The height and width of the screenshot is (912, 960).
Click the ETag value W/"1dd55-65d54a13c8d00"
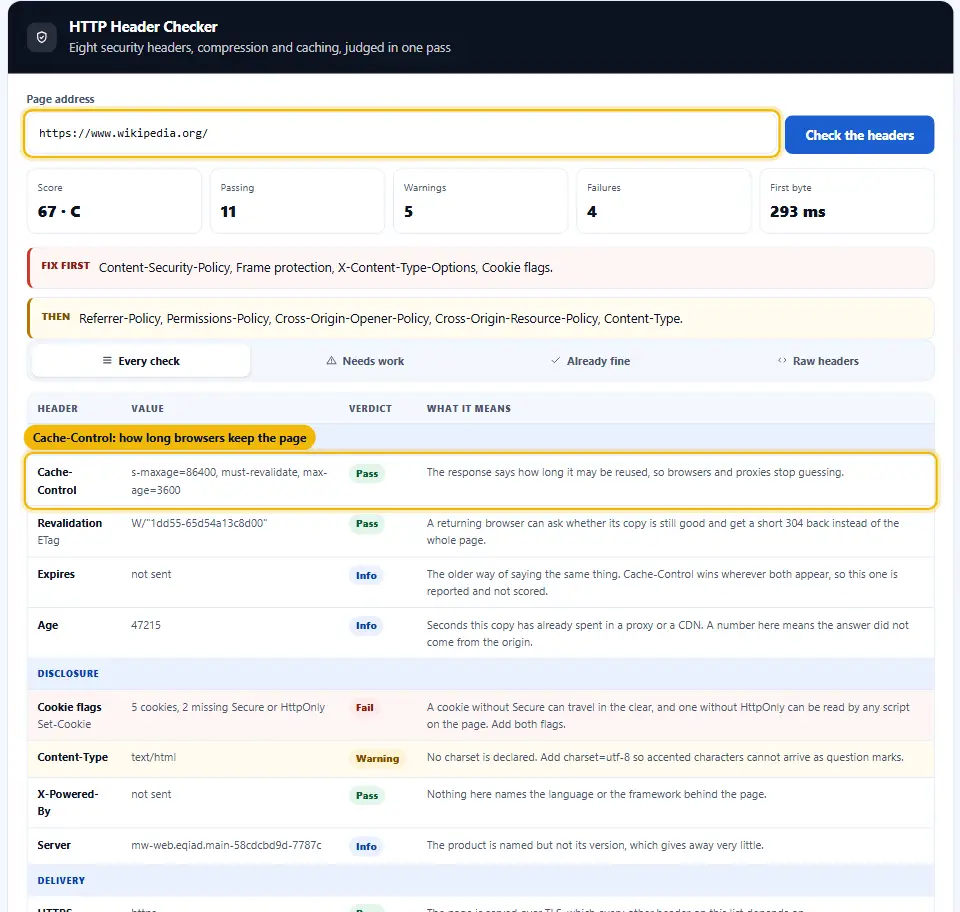tap(199, 523)
